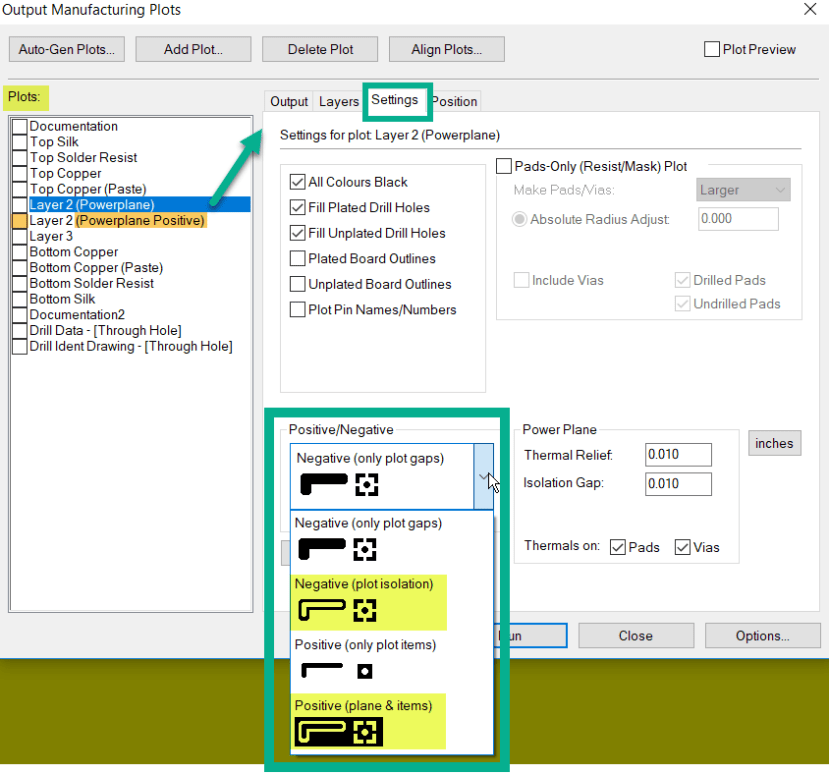The height and width of the screenshot is (774, 829).
Task: Close the Output Manufacturing Plots dialog
Action: click(x=810, y=9)
